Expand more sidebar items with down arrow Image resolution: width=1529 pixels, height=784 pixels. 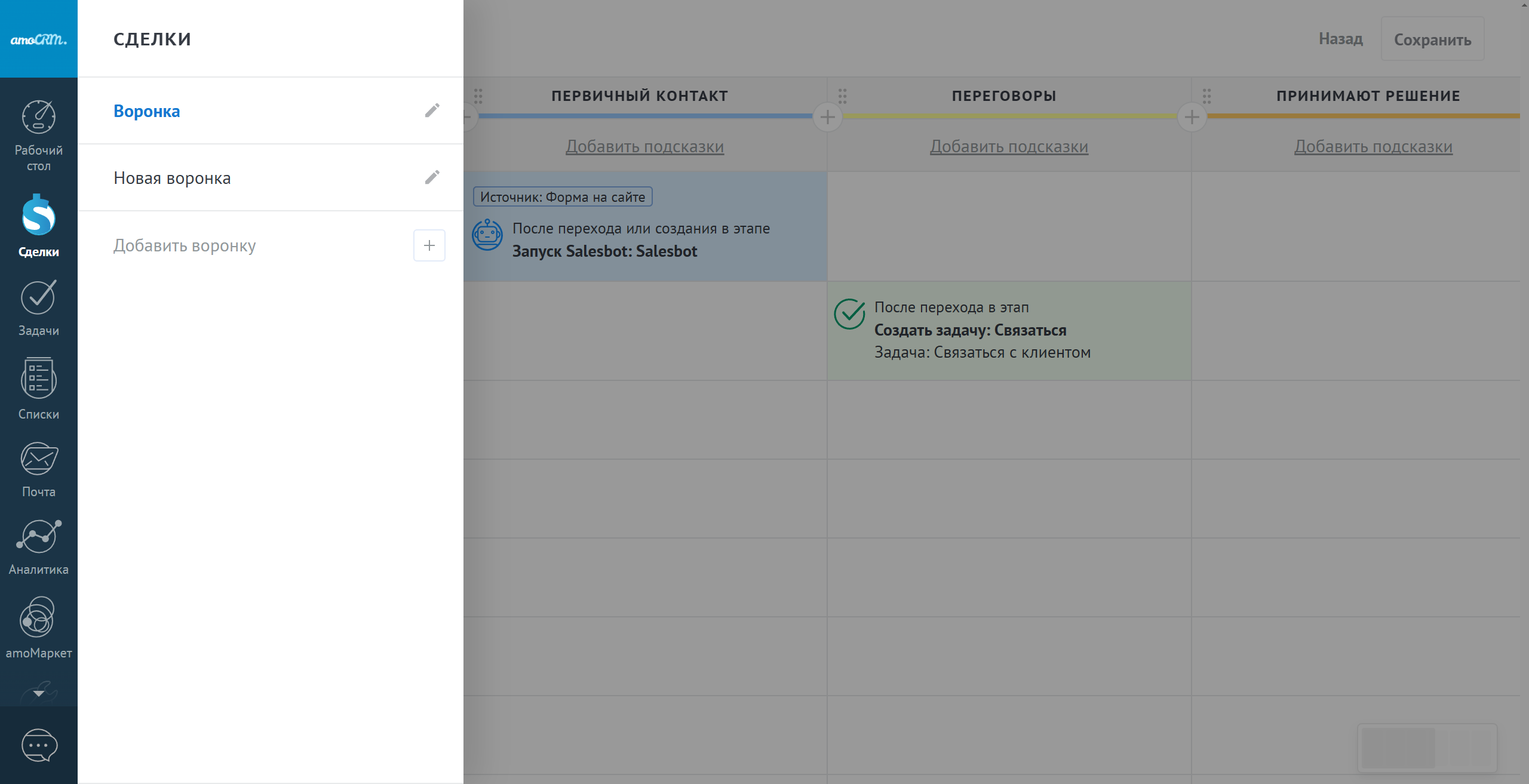tap(38, 693)
